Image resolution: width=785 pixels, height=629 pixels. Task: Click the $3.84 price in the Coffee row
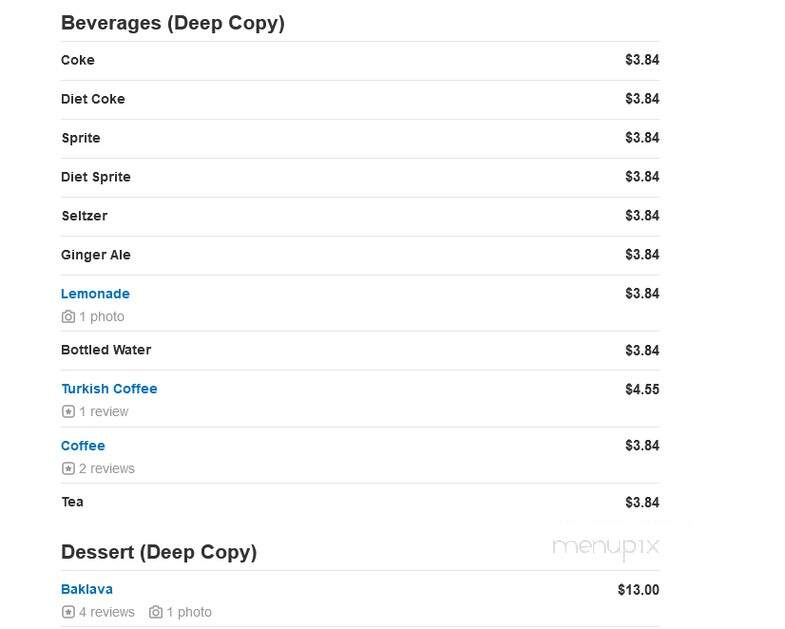coord(642,446)
